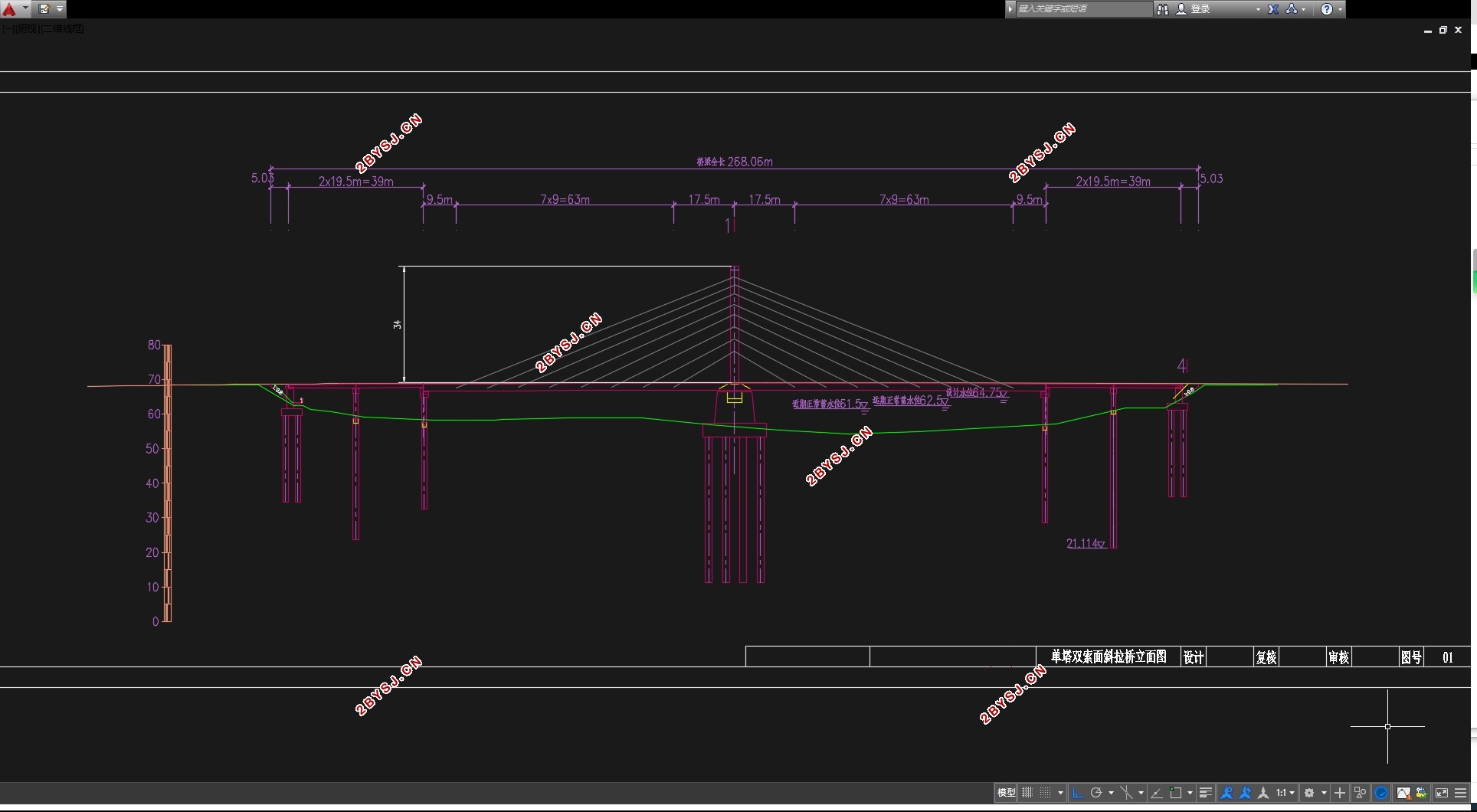Select the 审核 title block cell
Viewport: 1477px width, 812px height.
[1338, 657]
